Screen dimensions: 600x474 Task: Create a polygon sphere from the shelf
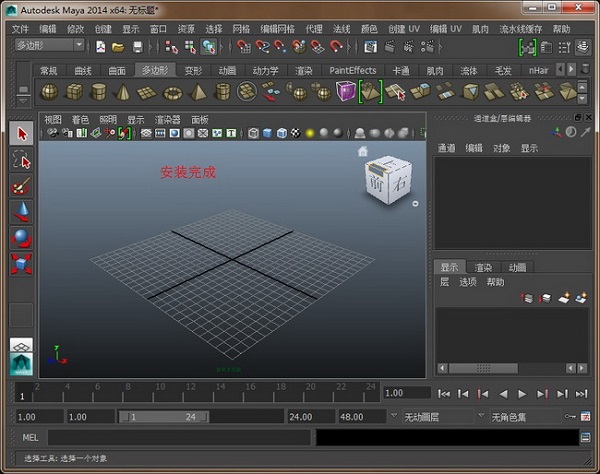pos(48,92)
